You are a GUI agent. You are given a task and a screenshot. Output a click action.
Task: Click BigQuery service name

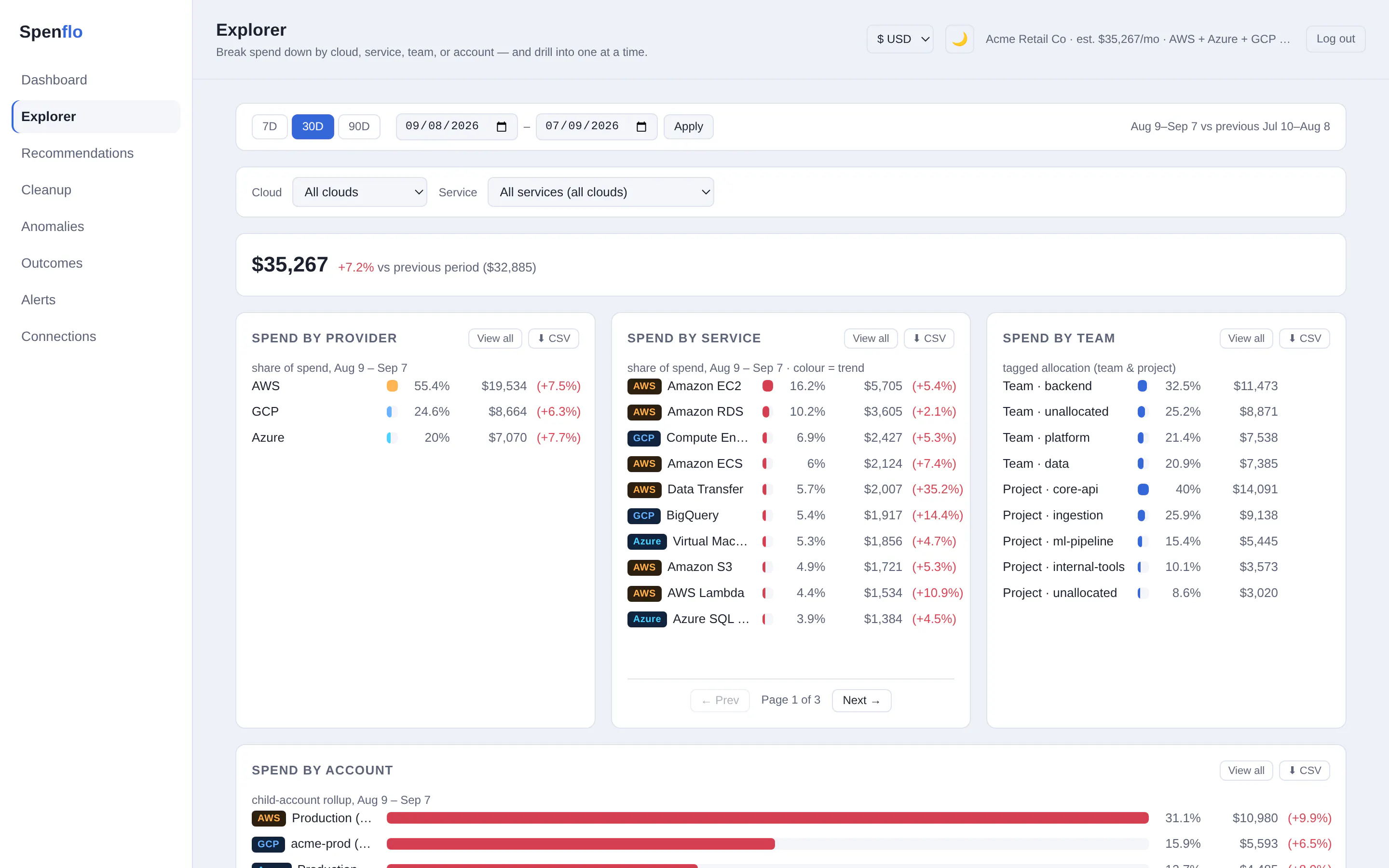click(692, 515)
